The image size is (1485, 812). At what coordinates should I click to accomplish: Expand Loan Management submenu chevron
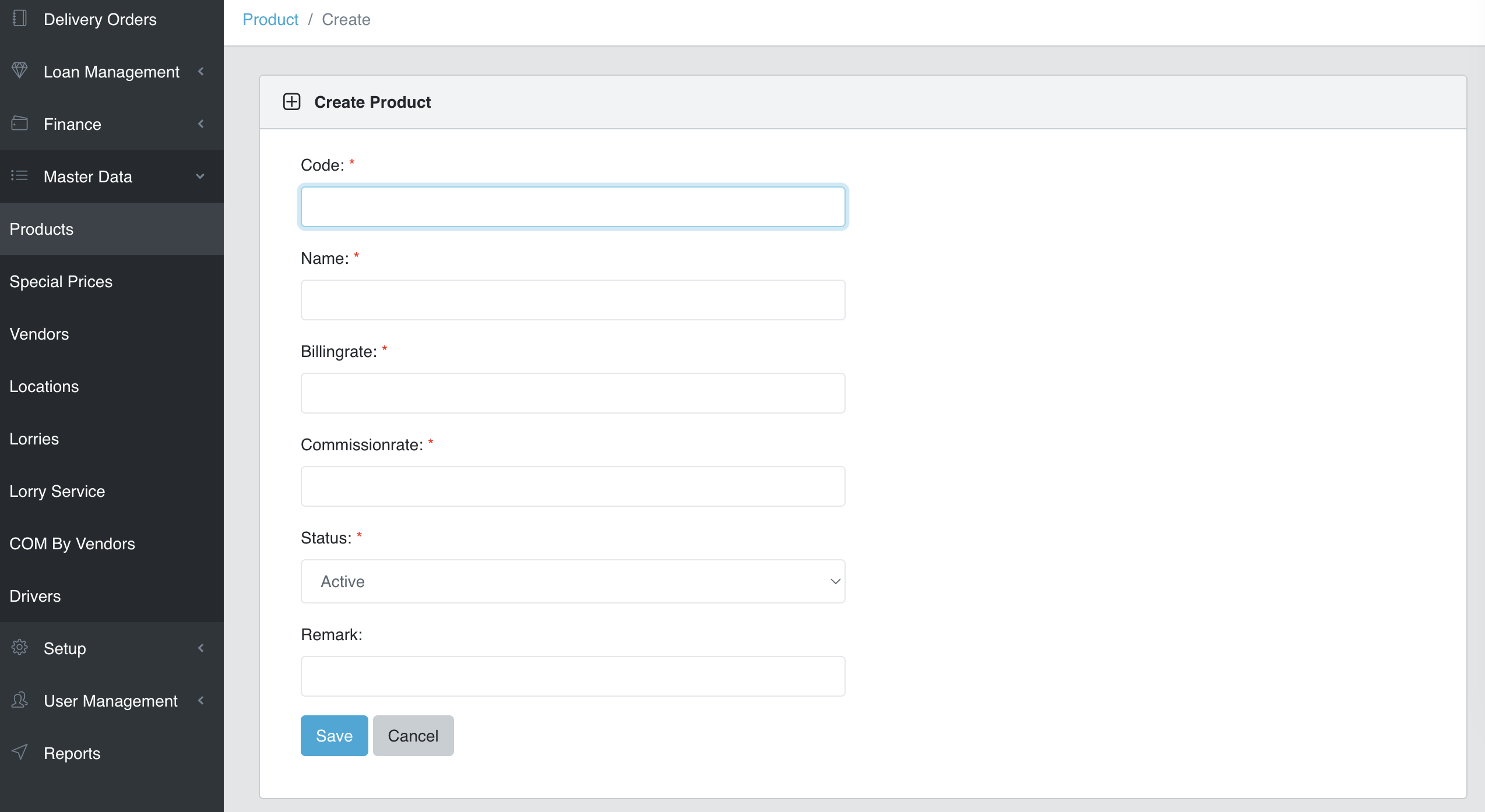(x=201, y=72)
